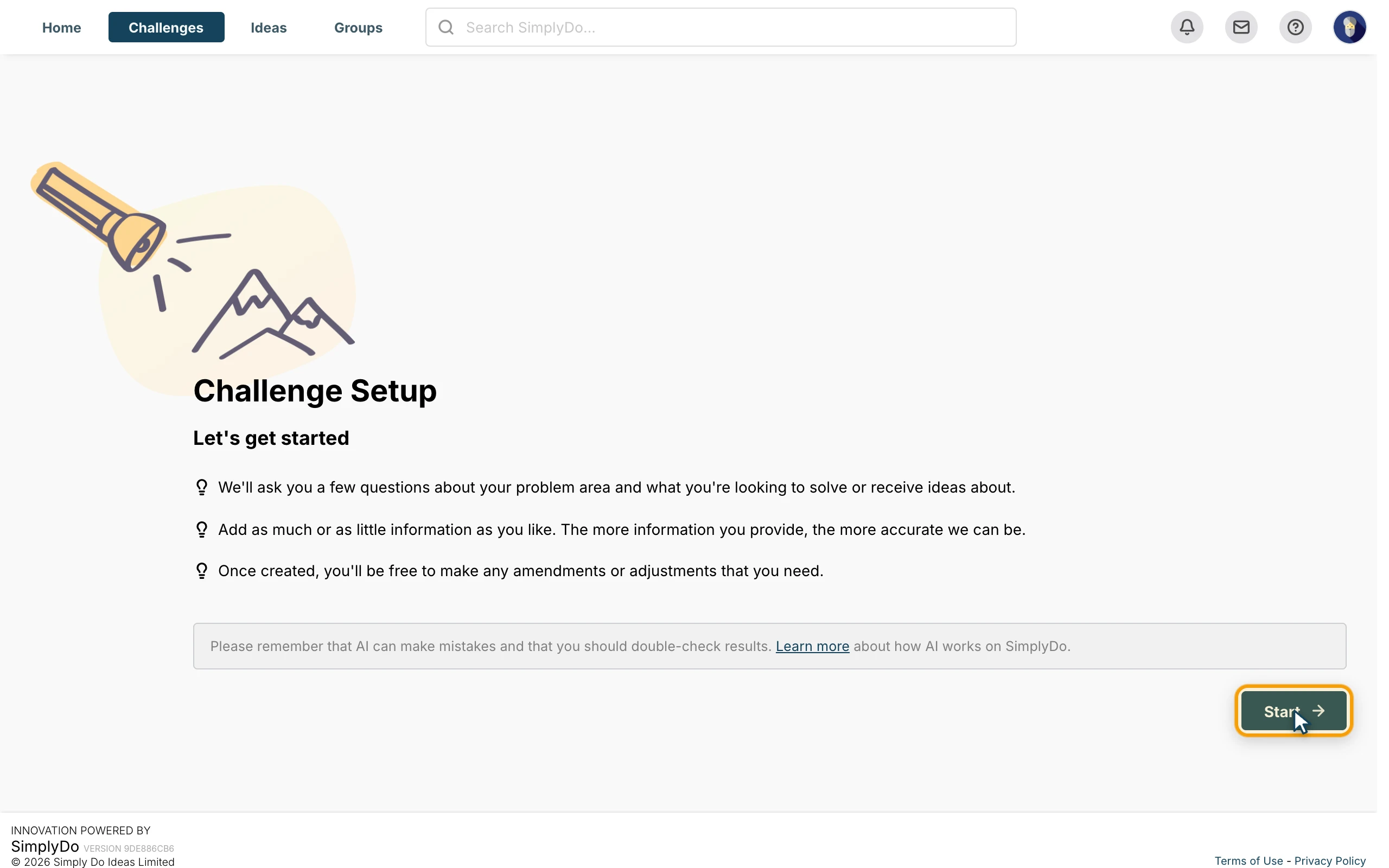
Task: Follow the Learn more link
Action: click(812, 647)
